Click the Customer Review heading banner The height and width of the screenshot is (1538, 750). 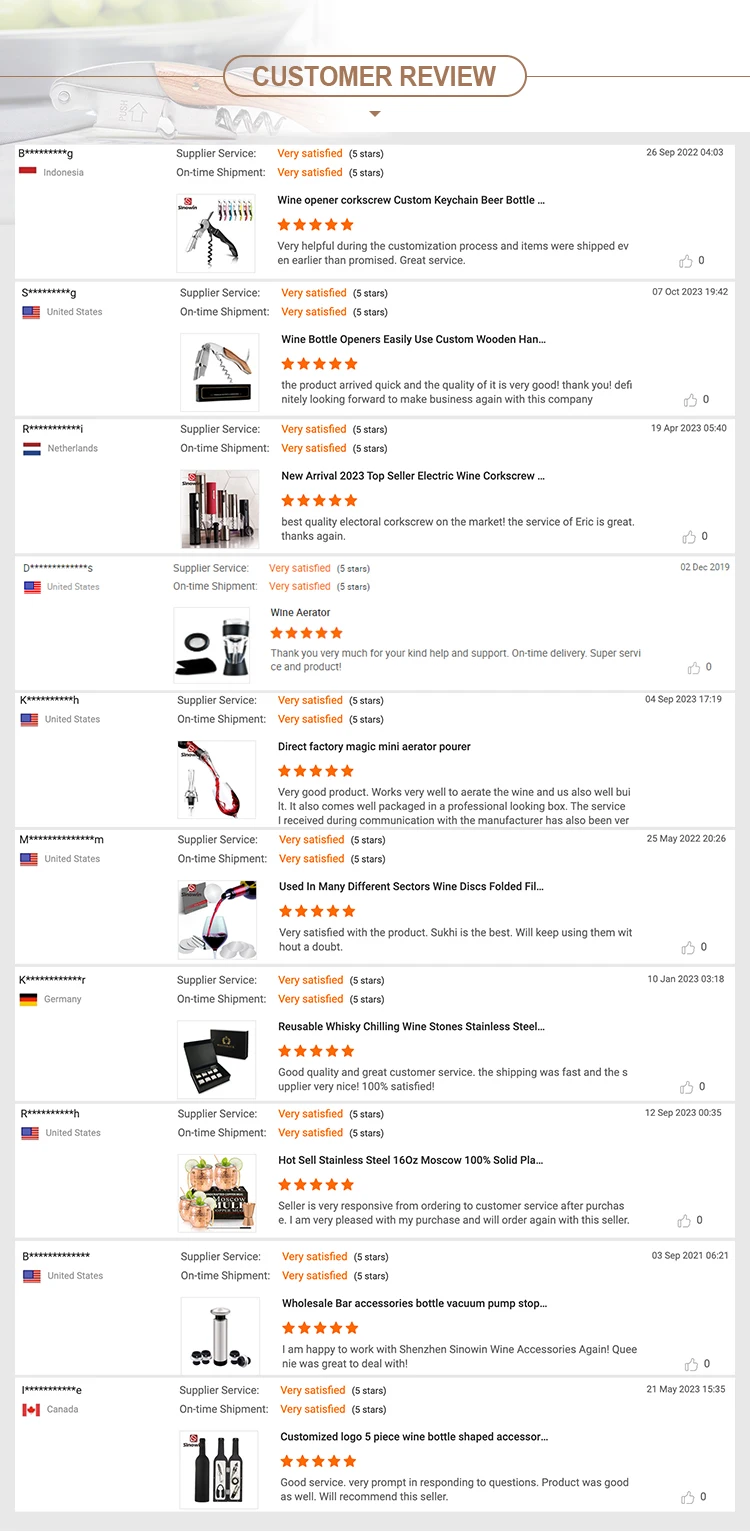(375, 76)
